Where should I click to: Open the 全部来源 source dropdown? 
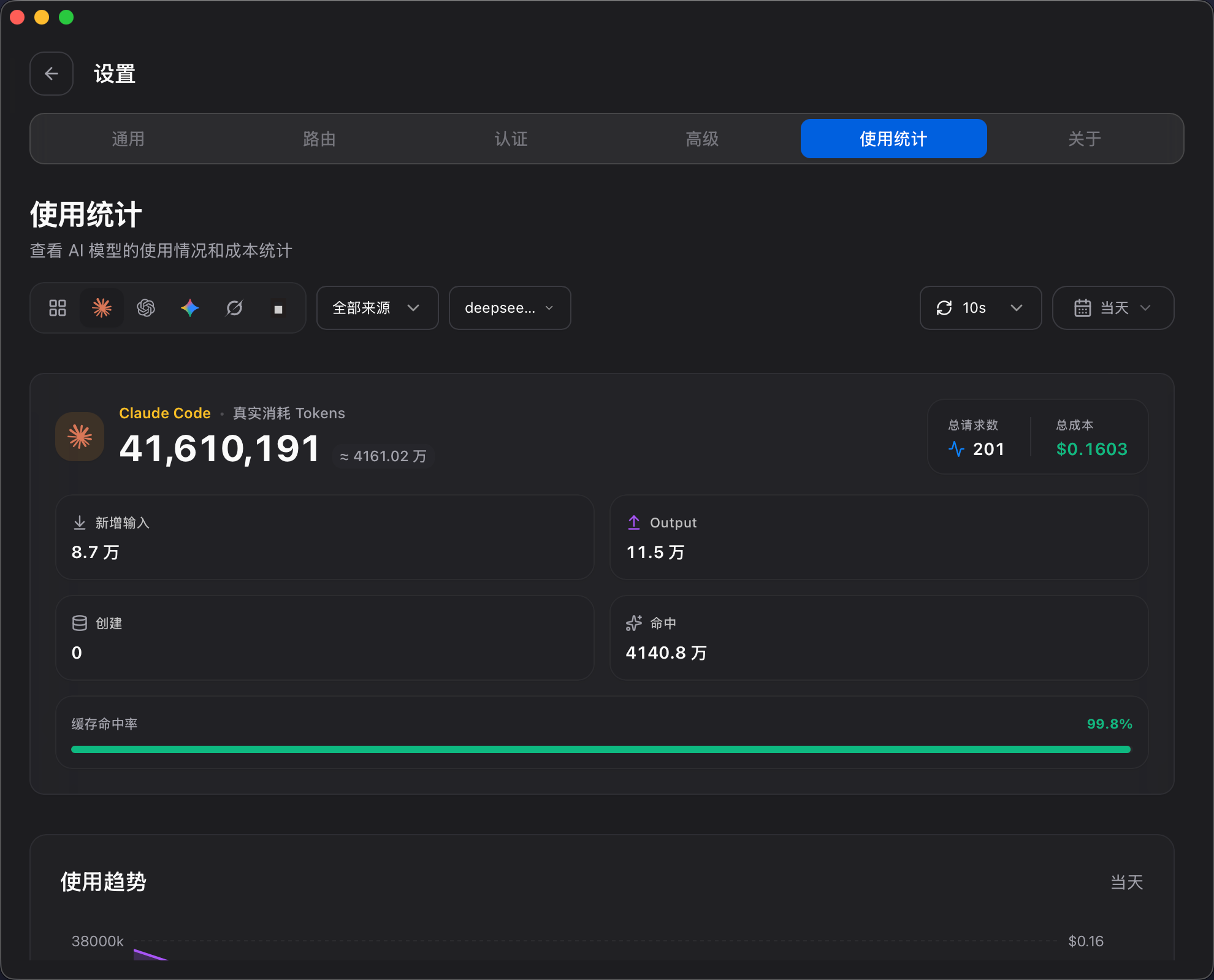pyautogui.click(x=378, y=308)
